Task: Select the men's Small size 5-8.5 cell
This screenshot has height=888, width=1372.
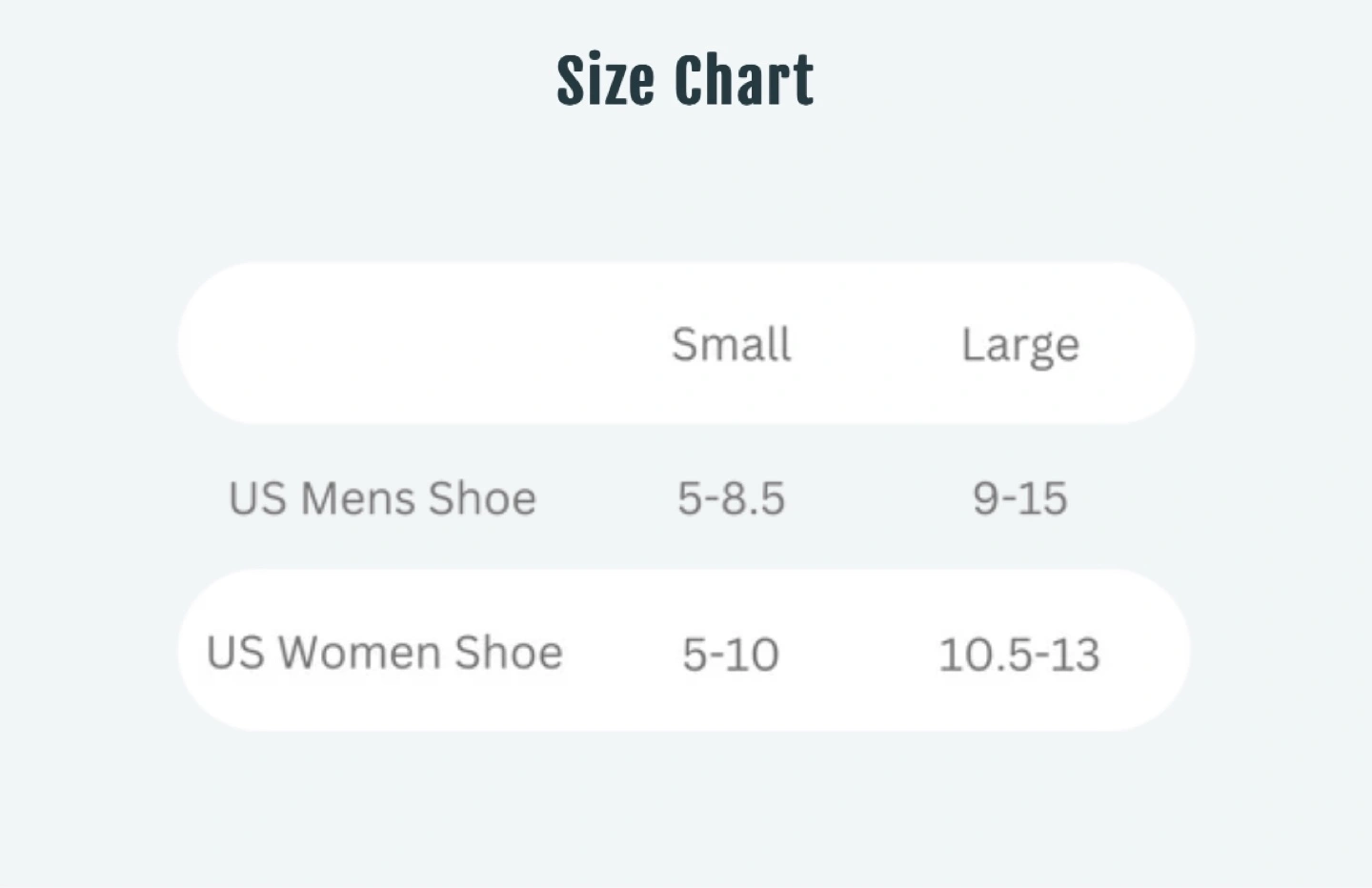Action: click(731, 498)
